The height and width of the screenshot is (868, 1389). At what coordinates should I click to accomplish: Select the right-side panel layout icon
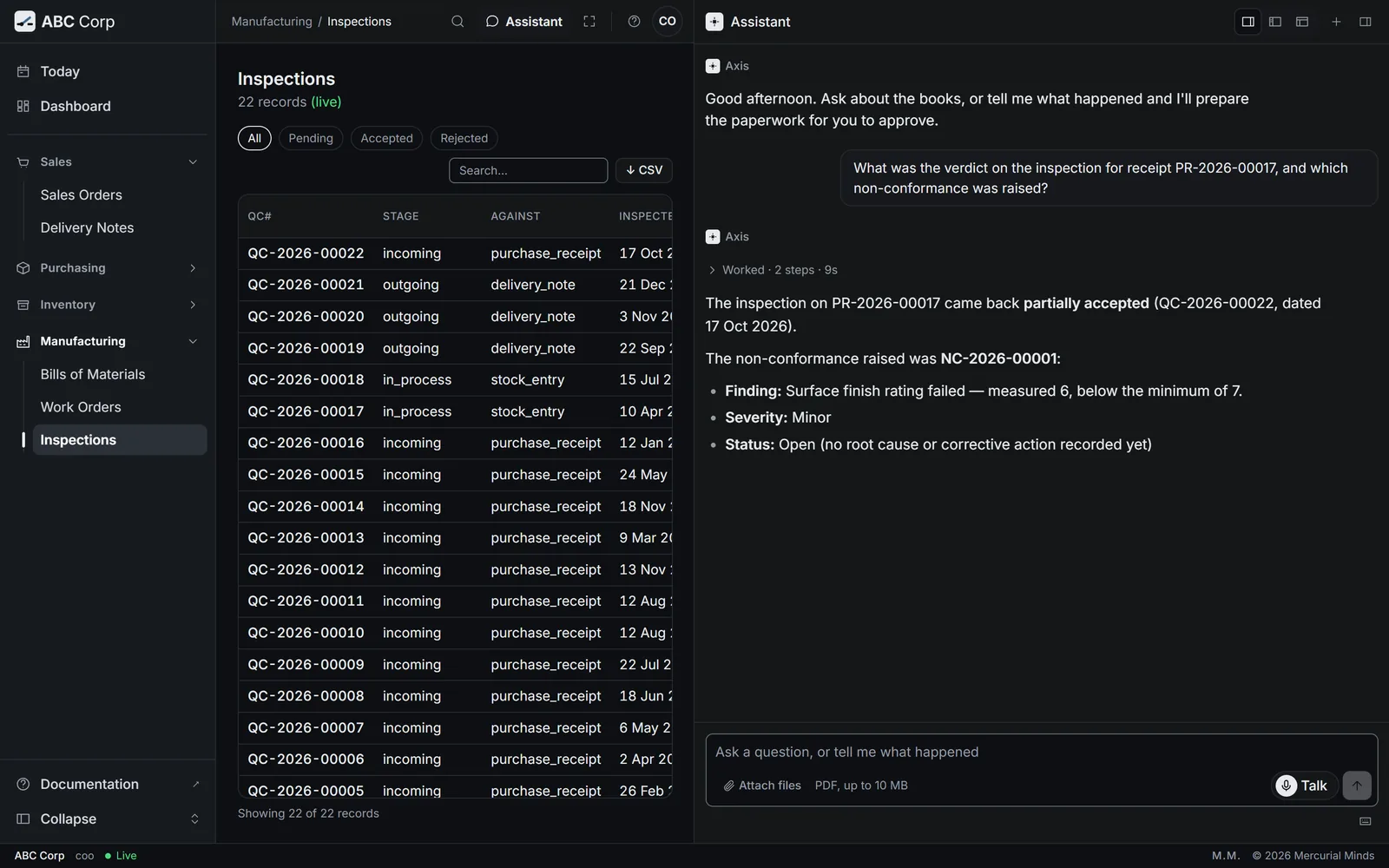1248,22
